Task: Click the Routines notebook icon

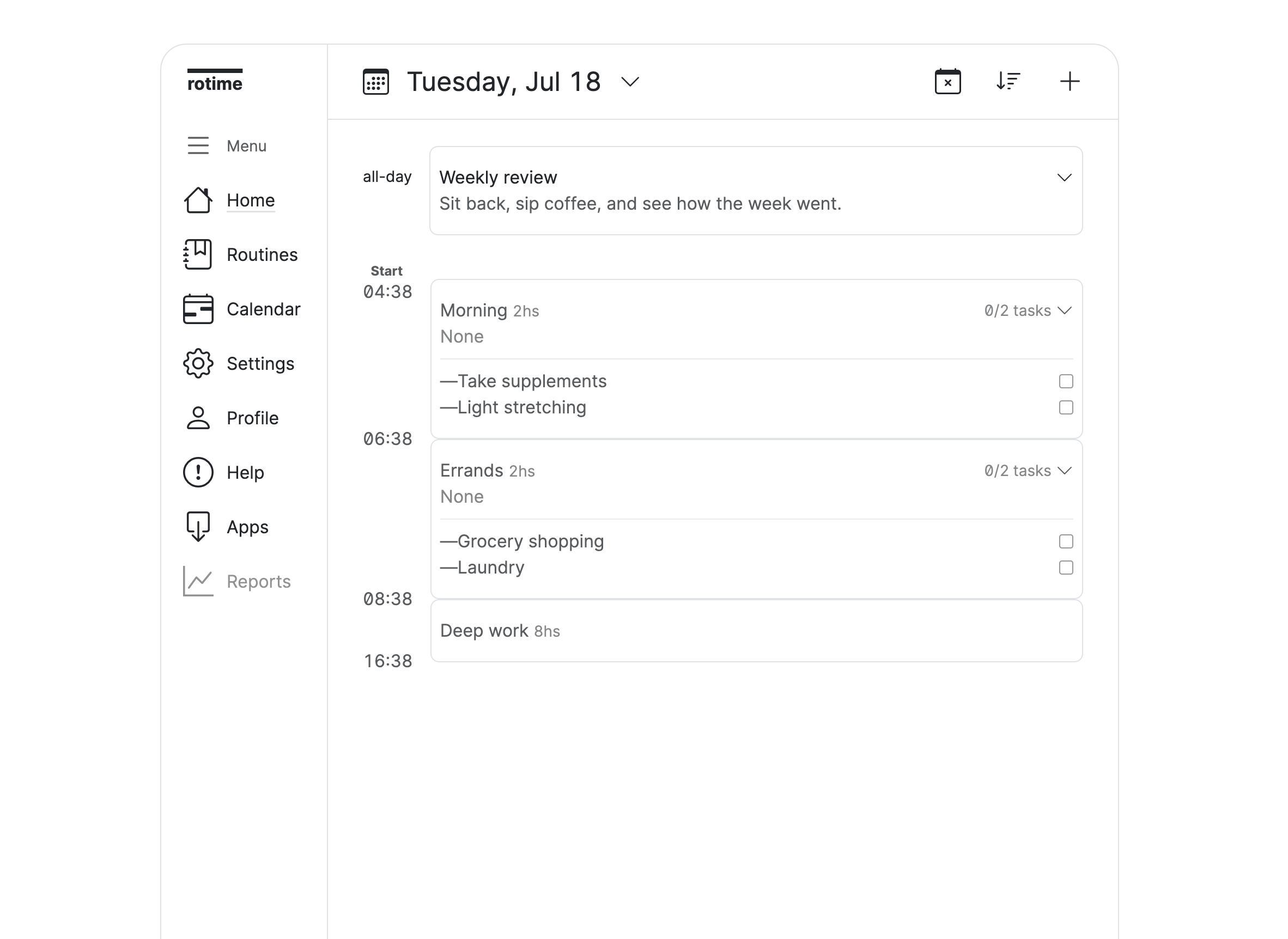Action: (198, 254)
